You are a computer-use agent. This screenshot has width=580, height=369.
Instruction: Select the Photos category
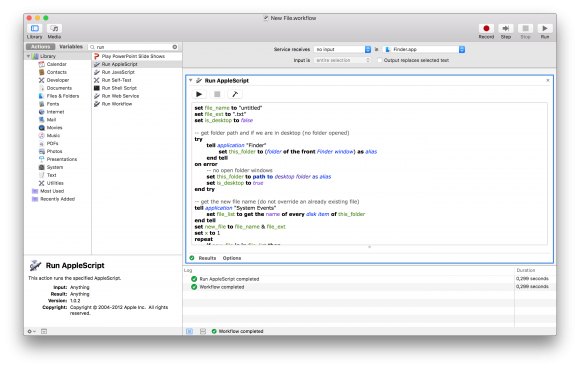tap(54, 152)
